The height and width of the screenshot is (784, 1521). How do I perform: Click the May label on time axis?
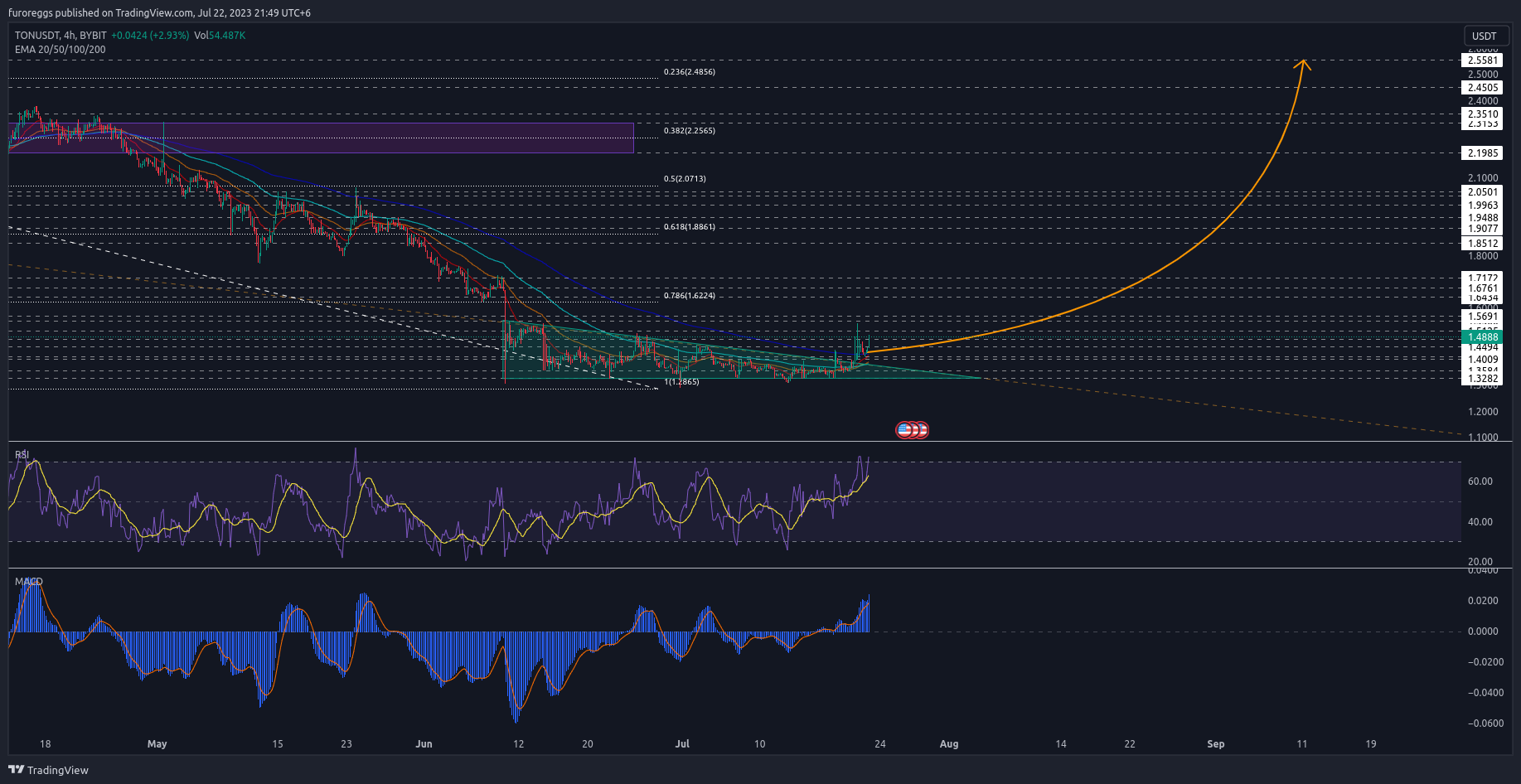157,744
